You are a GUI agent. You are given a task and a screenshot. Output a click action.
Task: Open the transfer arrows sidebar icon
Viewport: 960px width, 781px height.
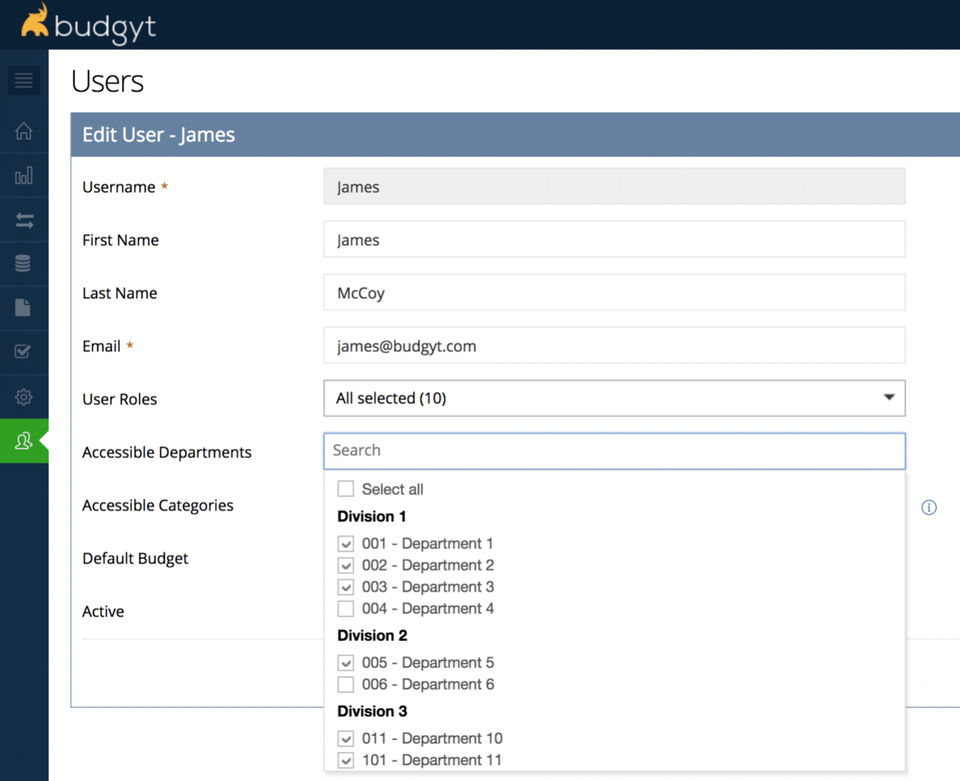pos(24,220)
